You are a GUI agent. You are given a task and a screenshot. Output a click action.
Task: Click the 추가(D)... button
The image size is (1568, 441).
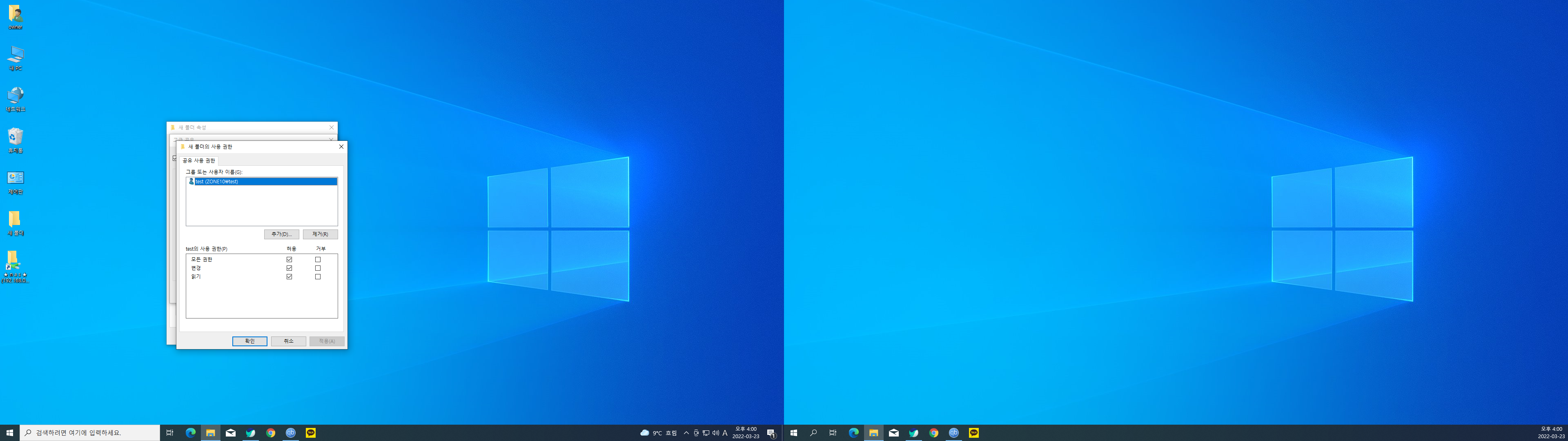281,234
